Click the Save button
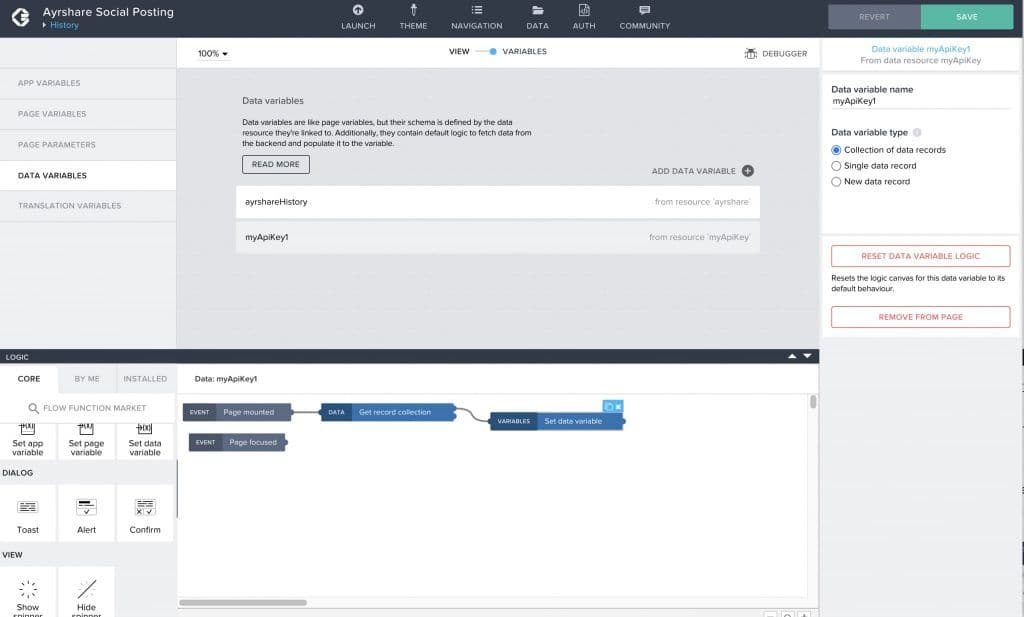 pyautogui.click(x=967, y=17)
